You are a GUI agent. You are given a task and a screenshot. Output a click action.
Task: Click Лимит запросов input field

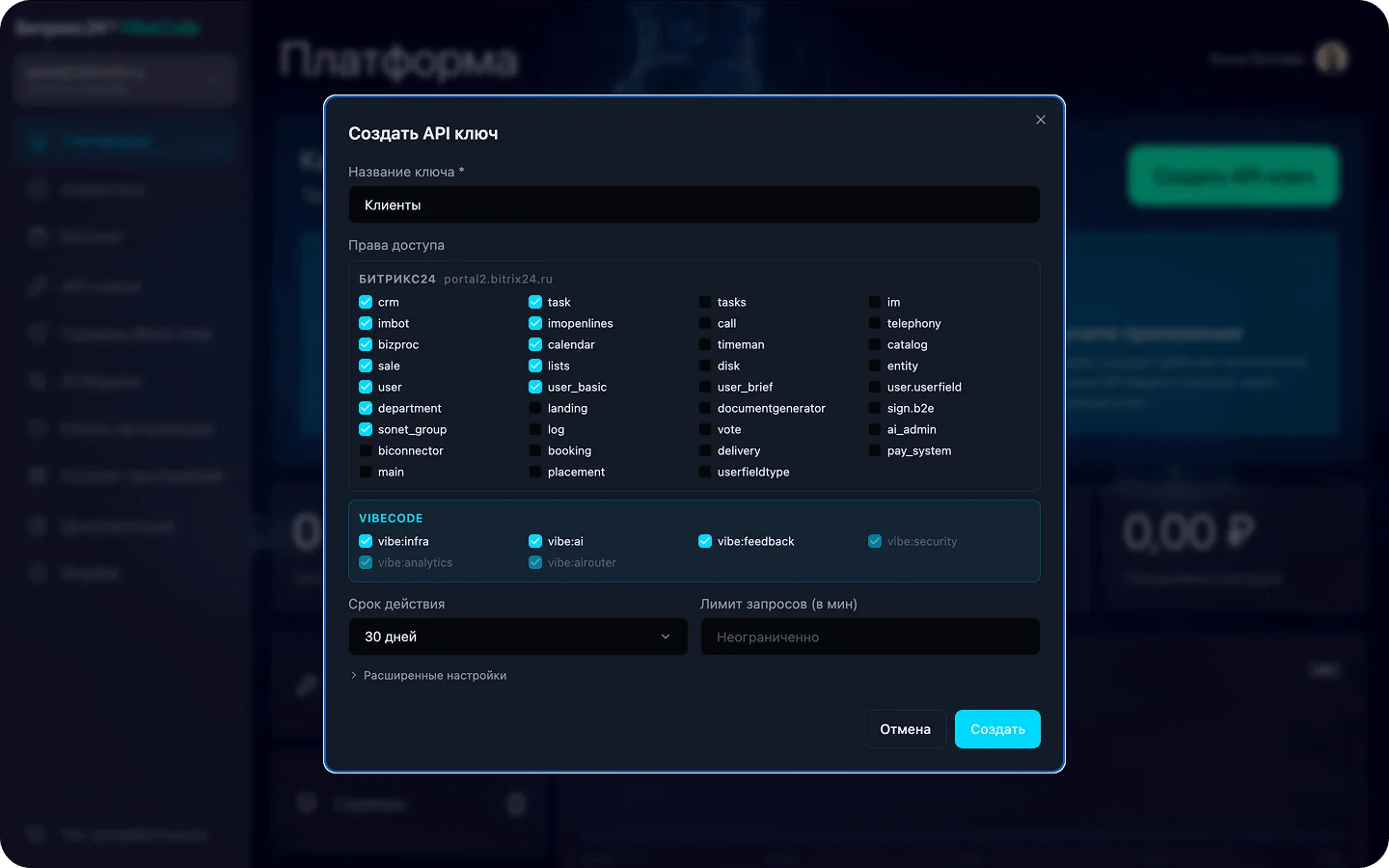click(869, 637)
